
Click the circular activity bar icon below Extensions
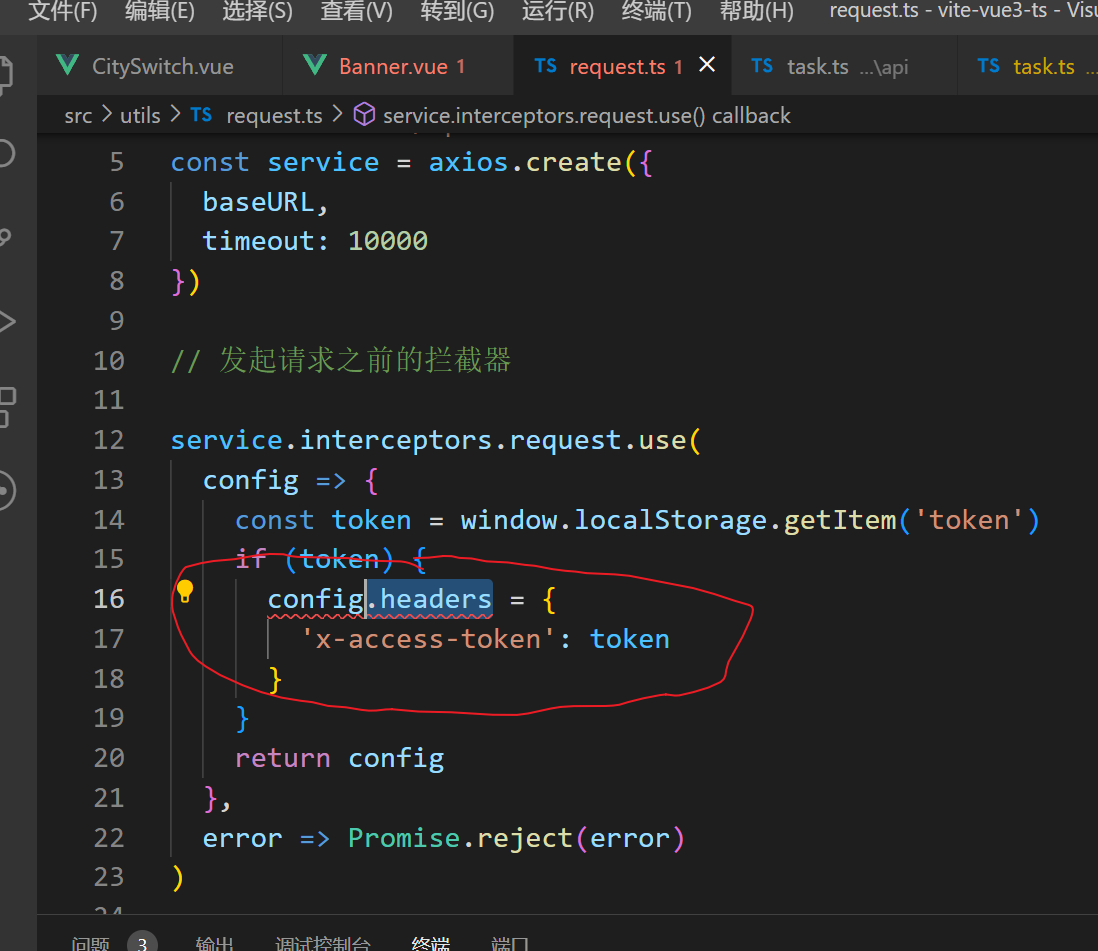(6, 491)
